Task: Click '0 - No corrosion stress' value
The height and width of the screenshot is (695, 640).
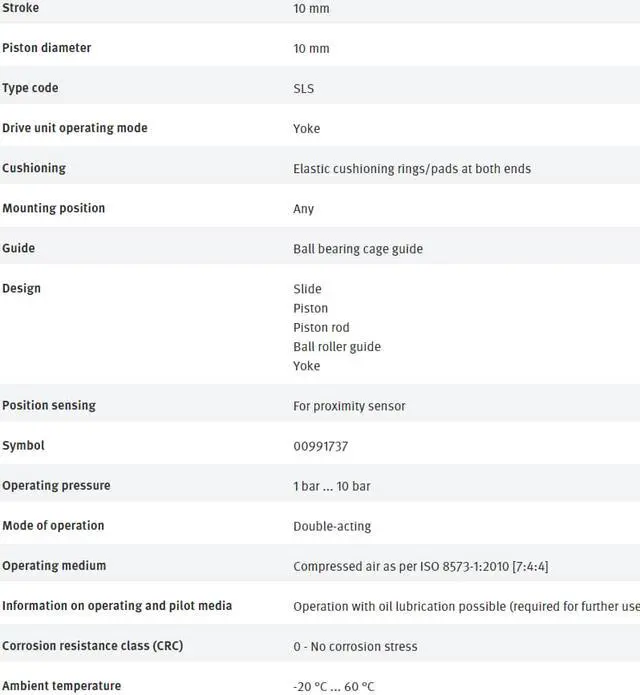Action: point(355,646)
